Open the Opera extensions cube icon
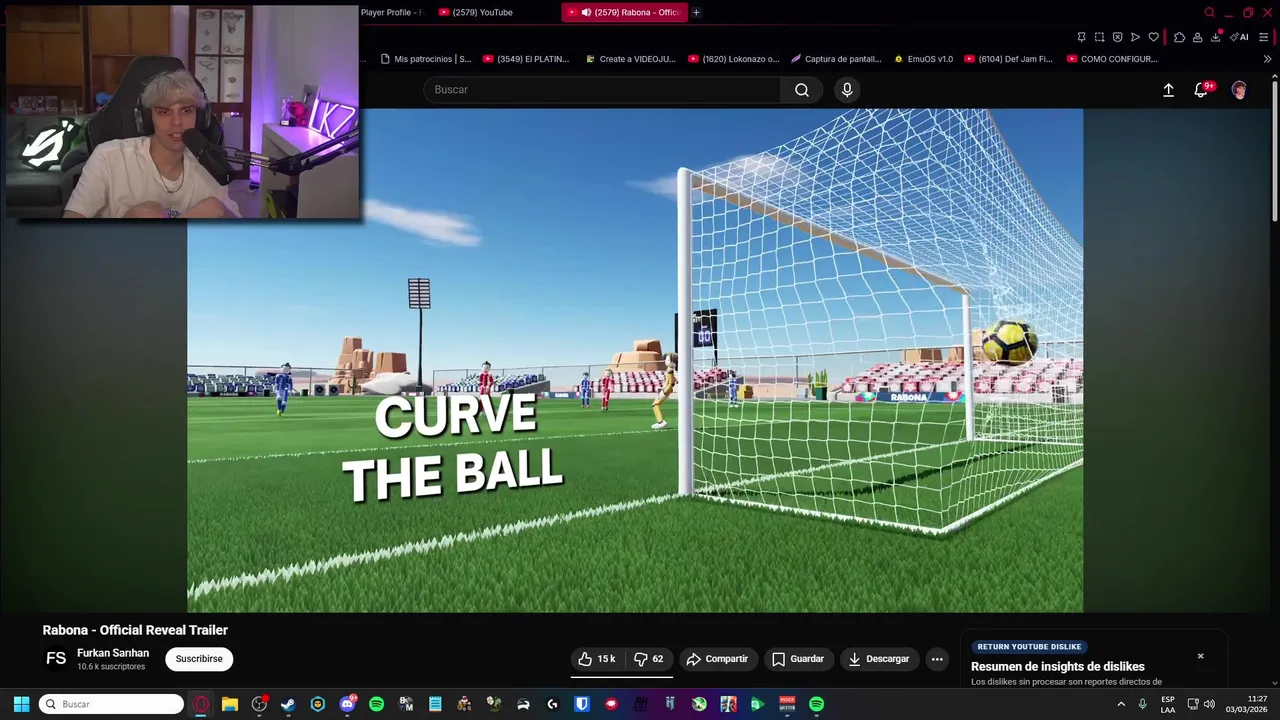Image resolution: width=1280 pixels, height=720 pixels. (1179, 37)
